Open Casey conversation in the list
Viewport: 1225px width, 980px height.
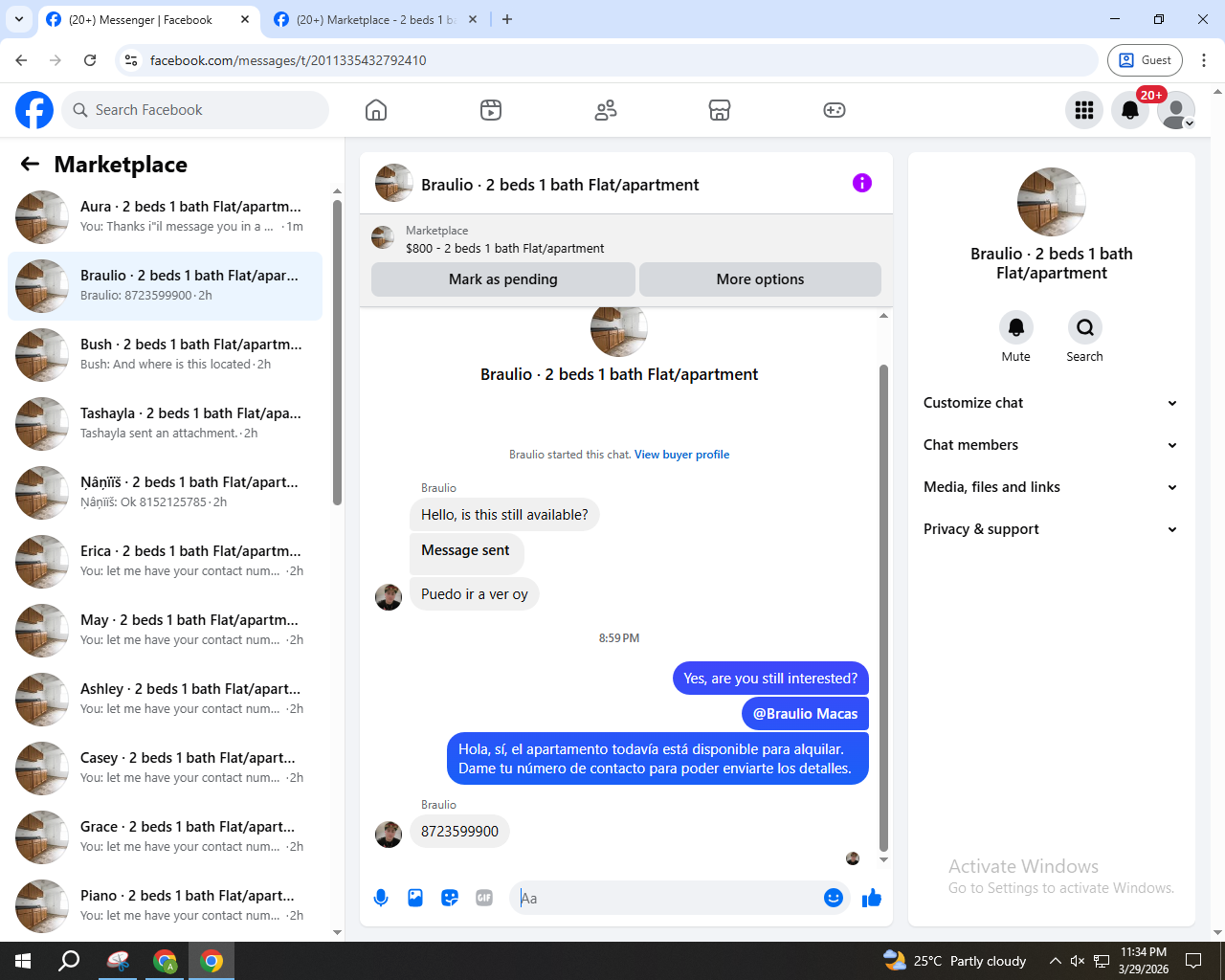[x=165, y=768]
